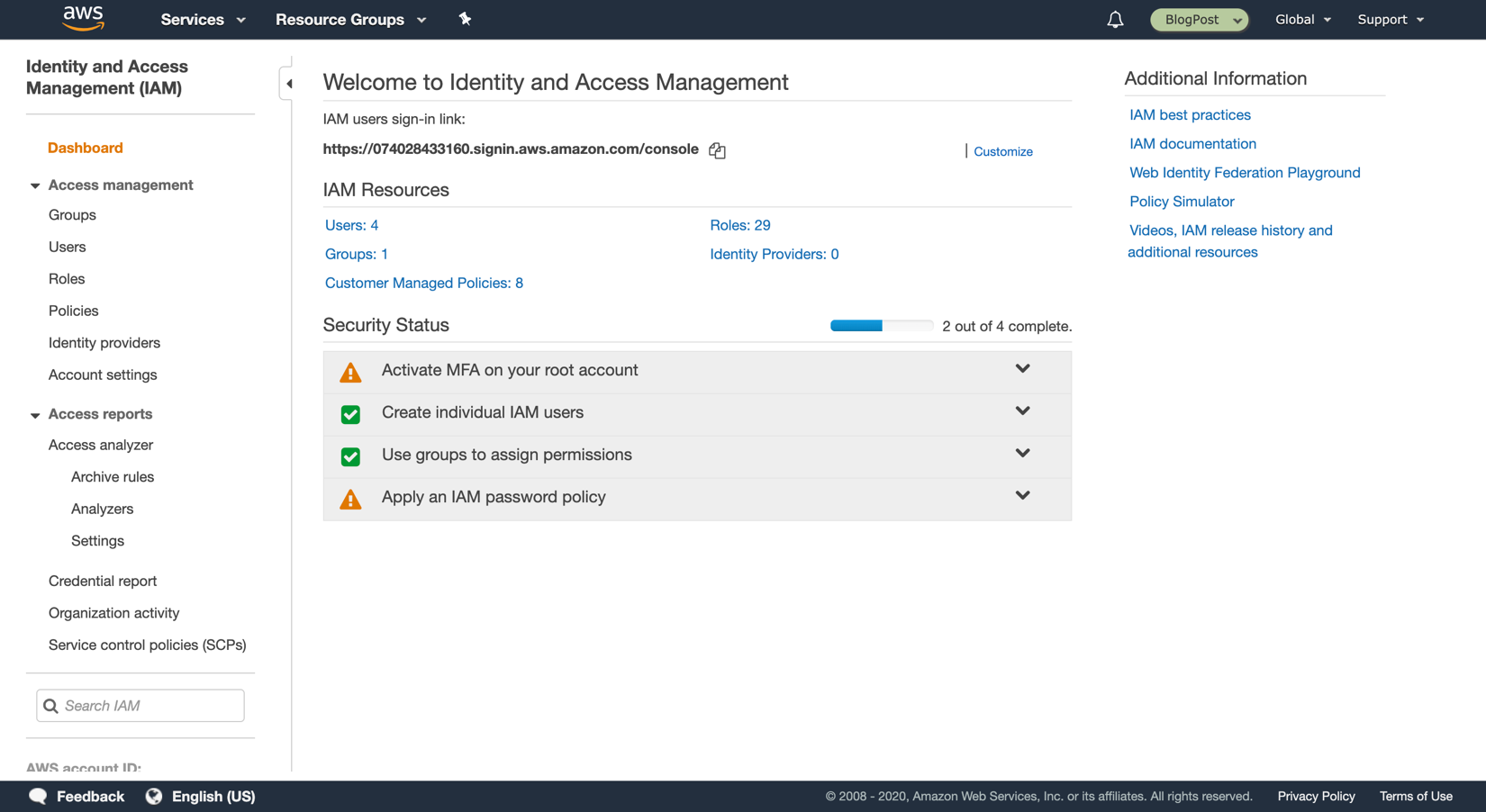Open the Roles: 29 resource link
Image resolution: width=1486 pixels, height=812 pixels.
tap(740, 225)
